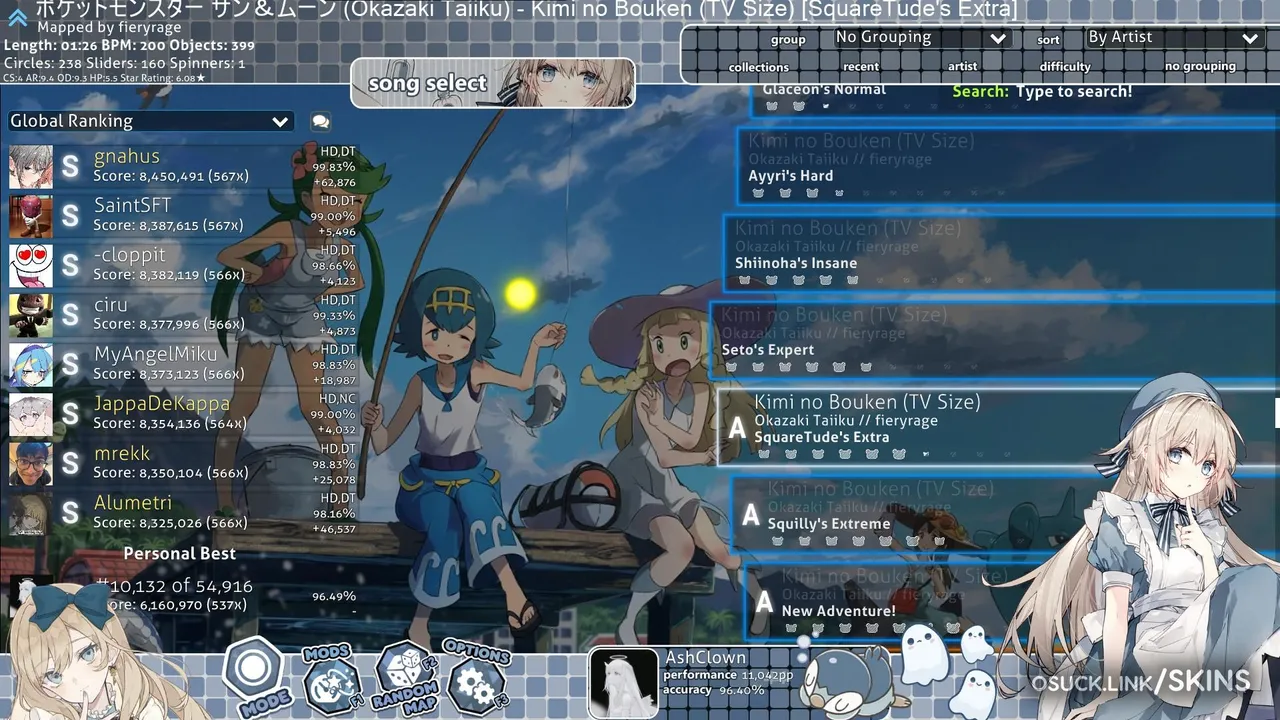The width and height of the screenshot is (1280, 720).
Task: Select Ayyri's Hard difficulty
Action: tap(1008, 166)
